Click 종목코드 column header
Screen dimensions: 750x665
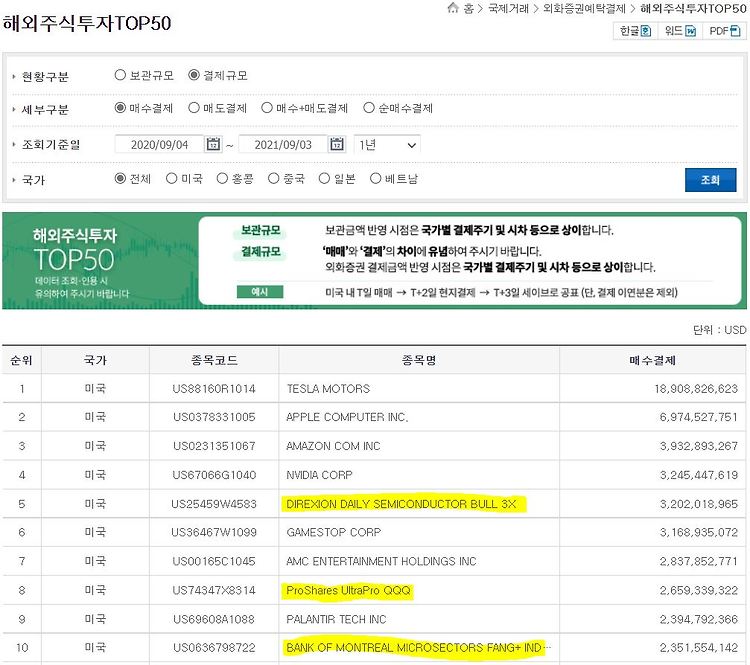click(214, 360)
